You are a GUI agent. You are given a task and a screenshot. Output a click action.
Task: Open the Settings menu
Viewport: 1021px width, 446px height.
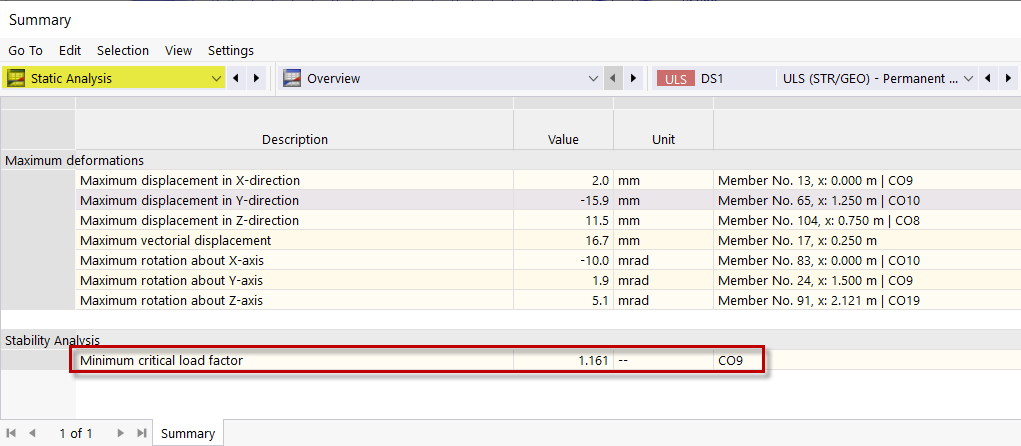(x=231, y=50)
